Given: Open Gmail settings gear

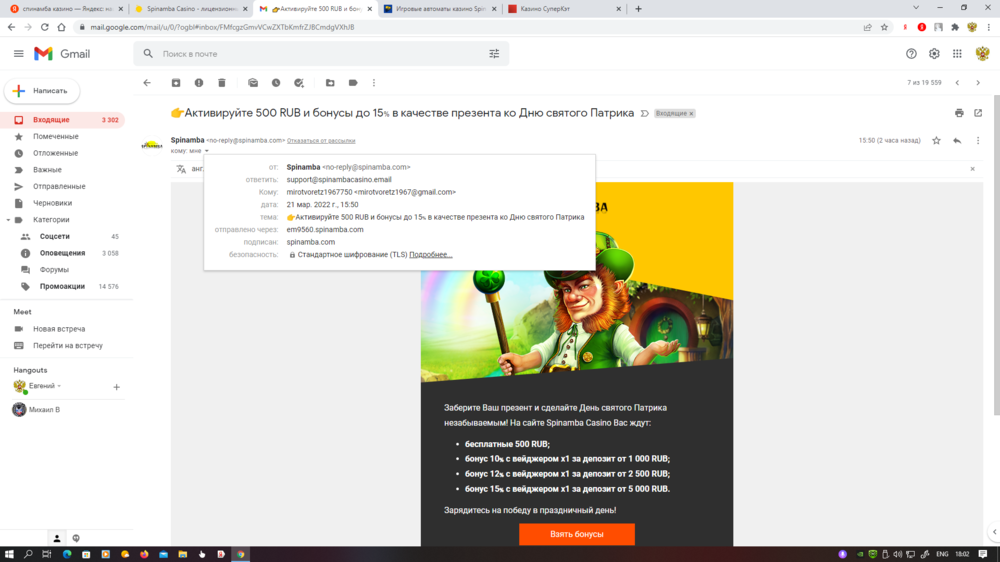Looking at the screenshot, I should coord(934,54).
